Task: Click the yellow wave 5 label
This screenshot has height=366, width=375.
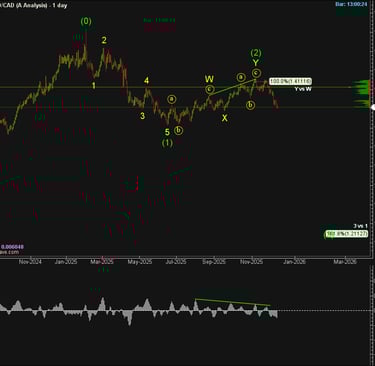Action: click(167, 132)
